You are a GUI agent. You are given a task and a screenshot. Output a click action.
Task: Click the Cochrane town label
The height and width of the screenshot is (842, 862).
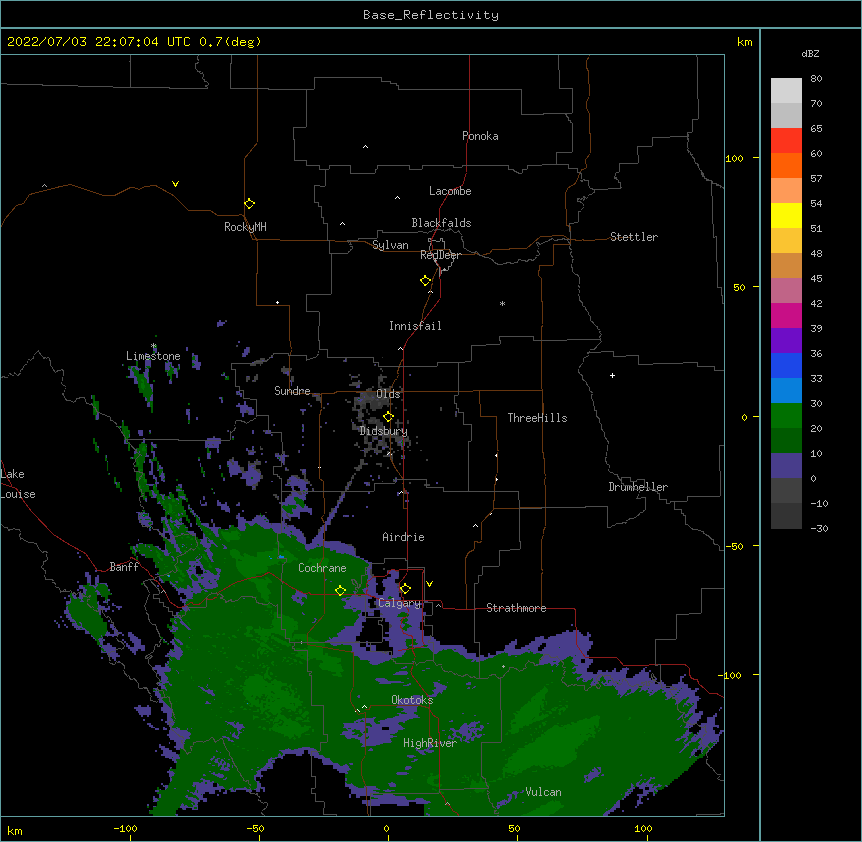point(322,568)
